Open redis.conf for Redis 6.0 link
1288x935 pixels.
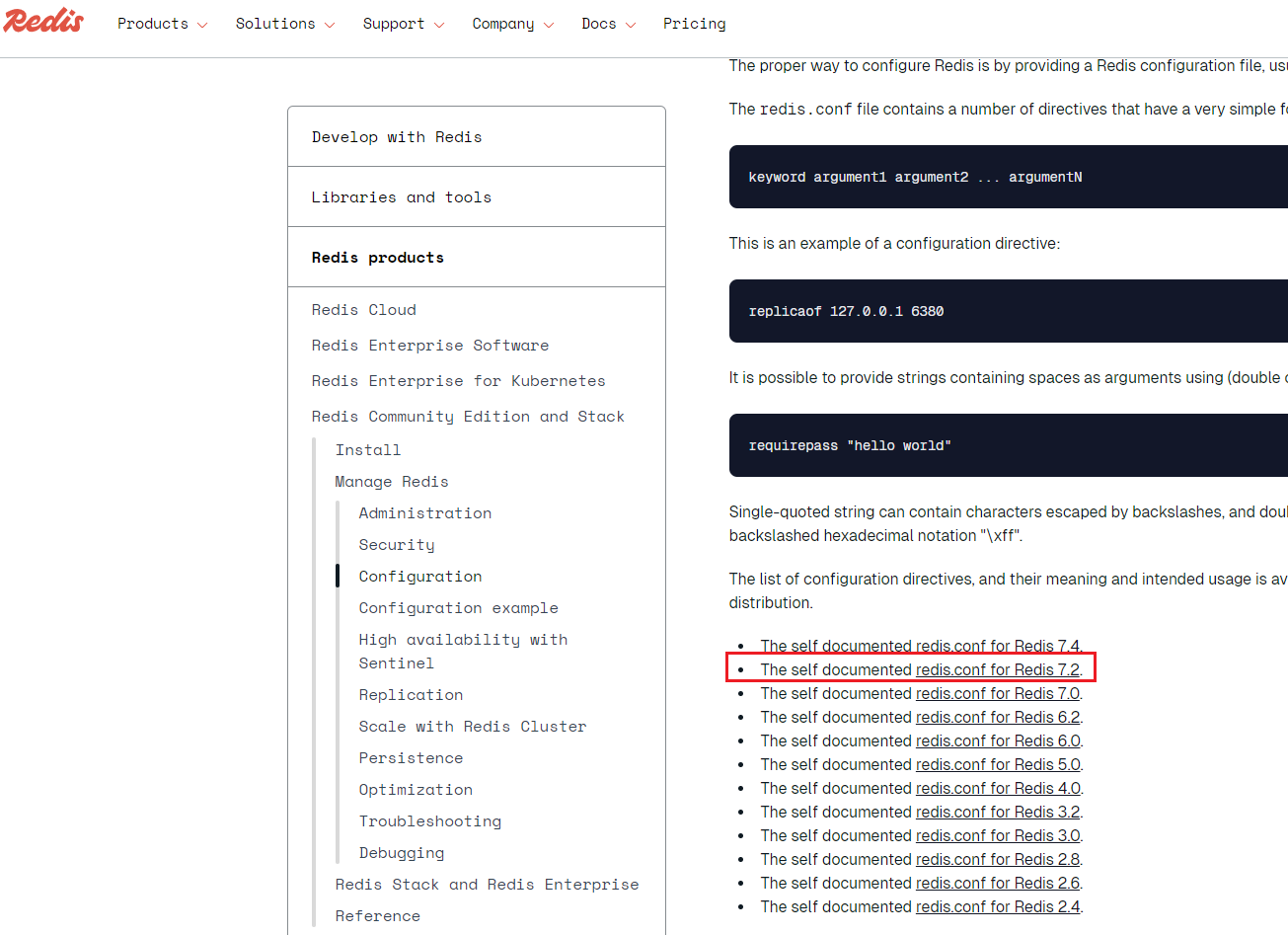click(x=998, y=740)
